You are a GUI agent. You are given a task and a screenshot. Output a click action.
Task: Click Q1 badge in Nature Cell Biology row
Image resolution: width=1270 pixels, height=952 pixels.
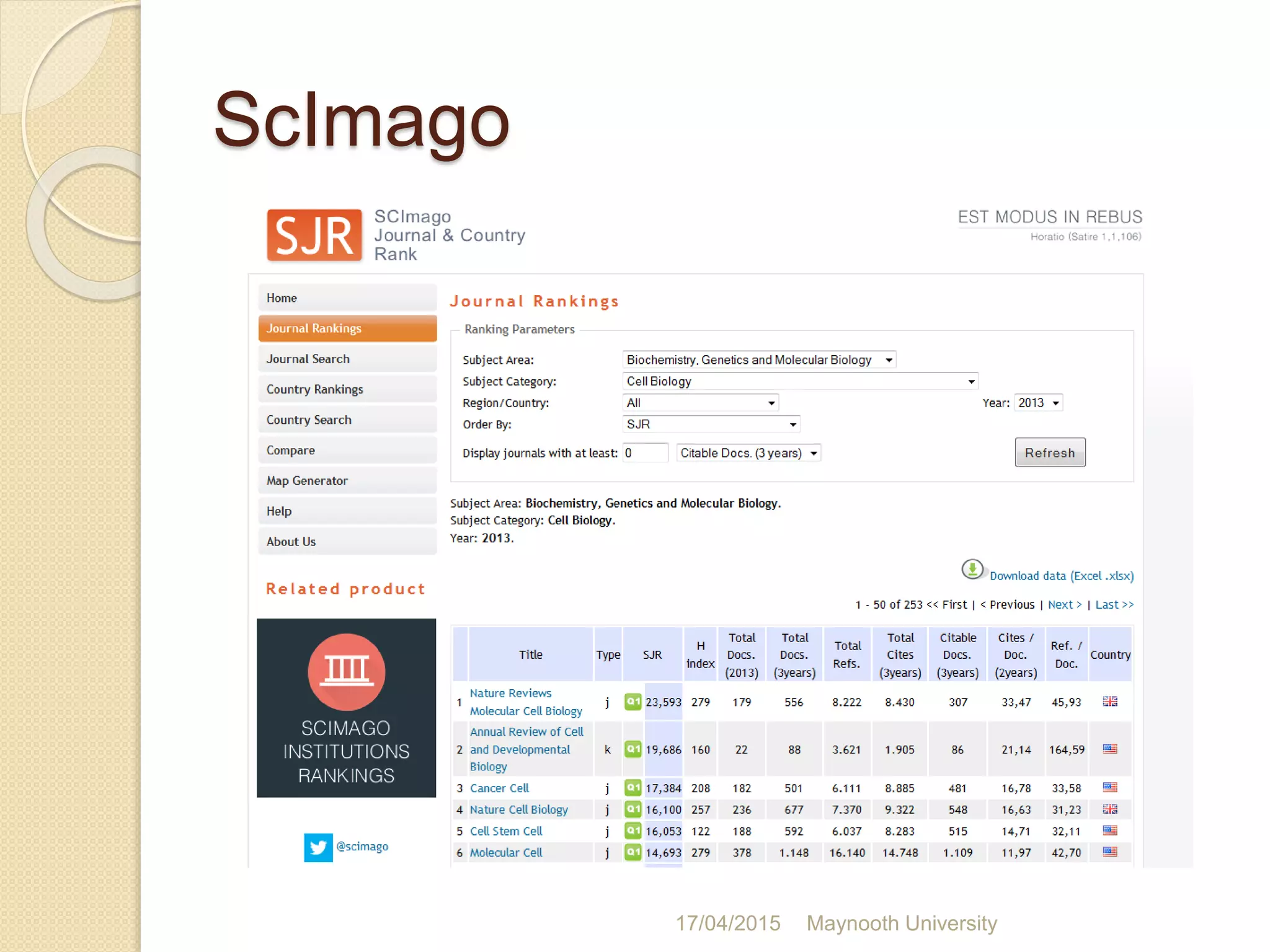click(633, 809)
